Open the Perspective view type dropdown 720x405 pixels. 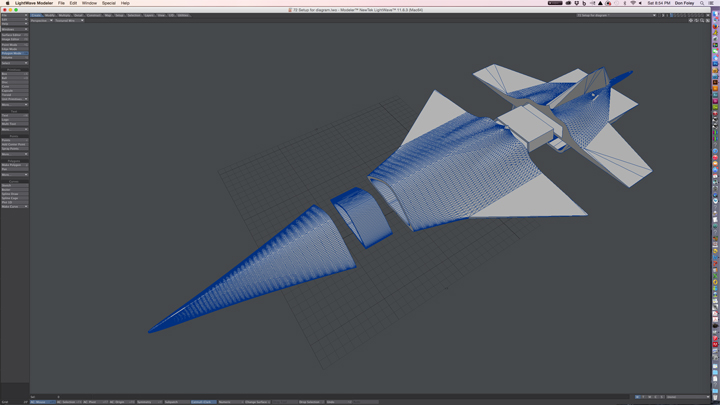(39, 20)
